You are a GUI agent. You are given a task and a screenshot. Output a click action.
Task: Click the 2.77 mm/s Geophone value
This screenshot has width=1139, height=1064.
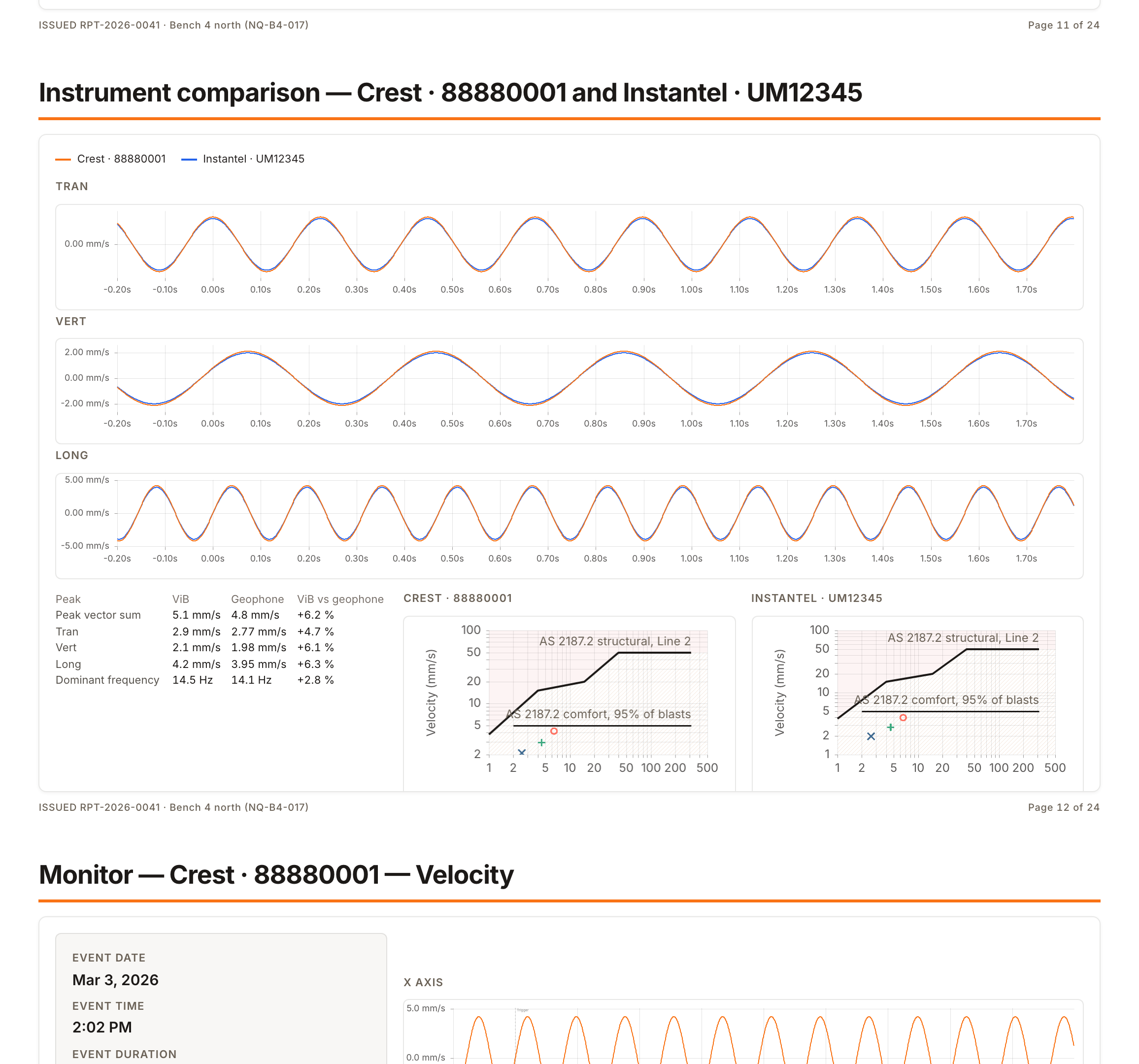259,632
